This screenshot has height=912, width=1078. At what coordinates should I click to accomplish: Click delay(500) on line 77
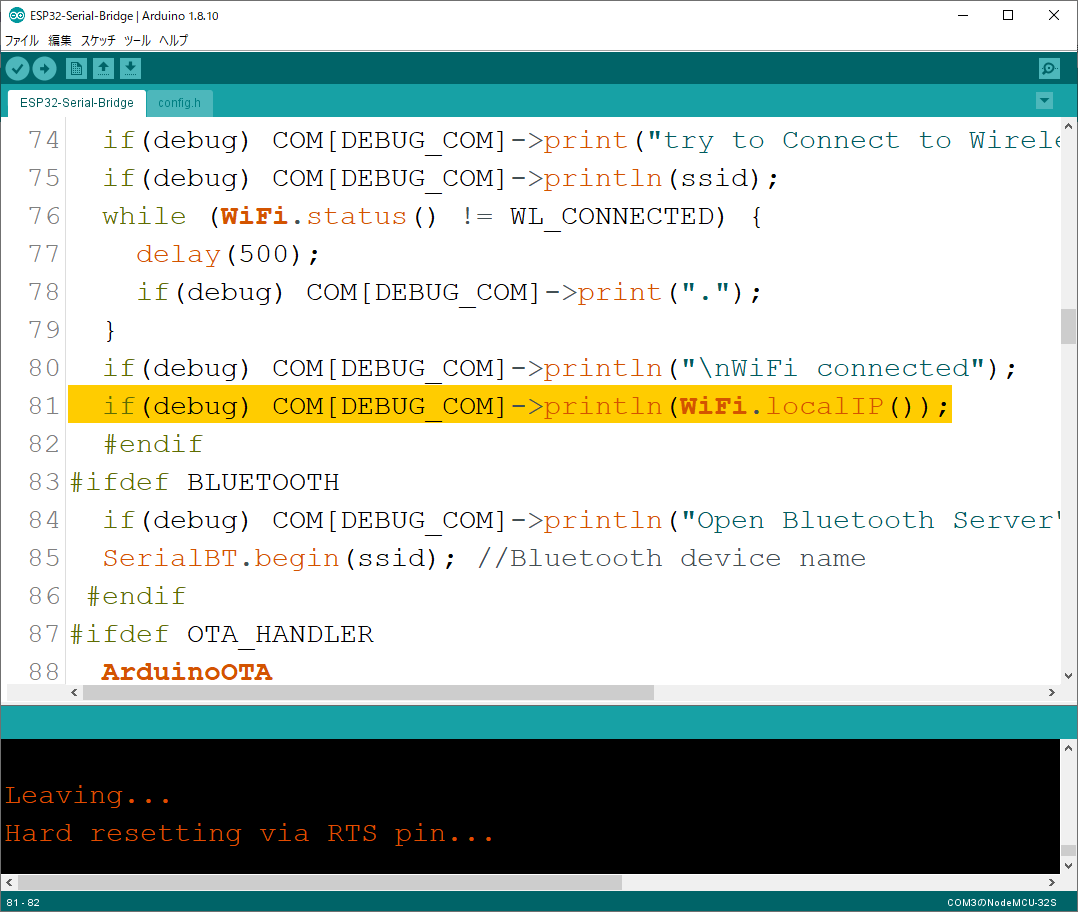pos(228,255)
